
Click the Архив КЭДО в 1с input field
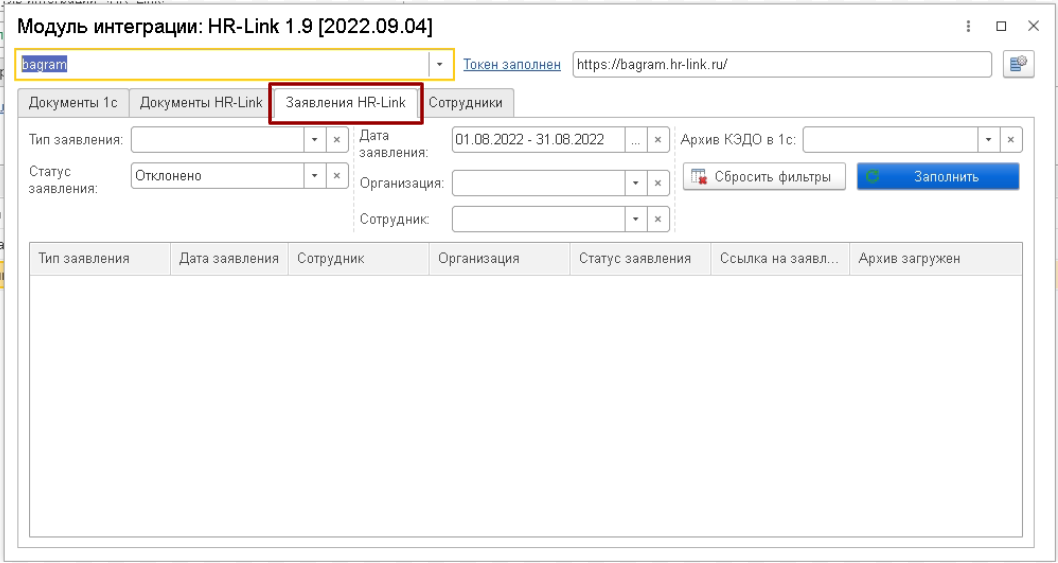(891, 140)
